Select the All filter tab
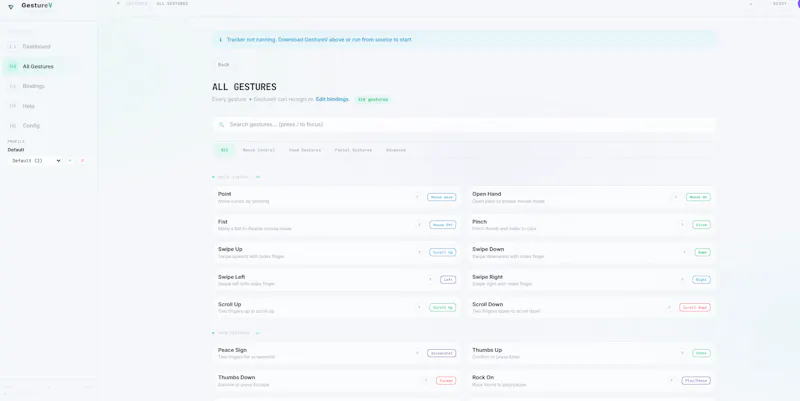 point(224,150)
